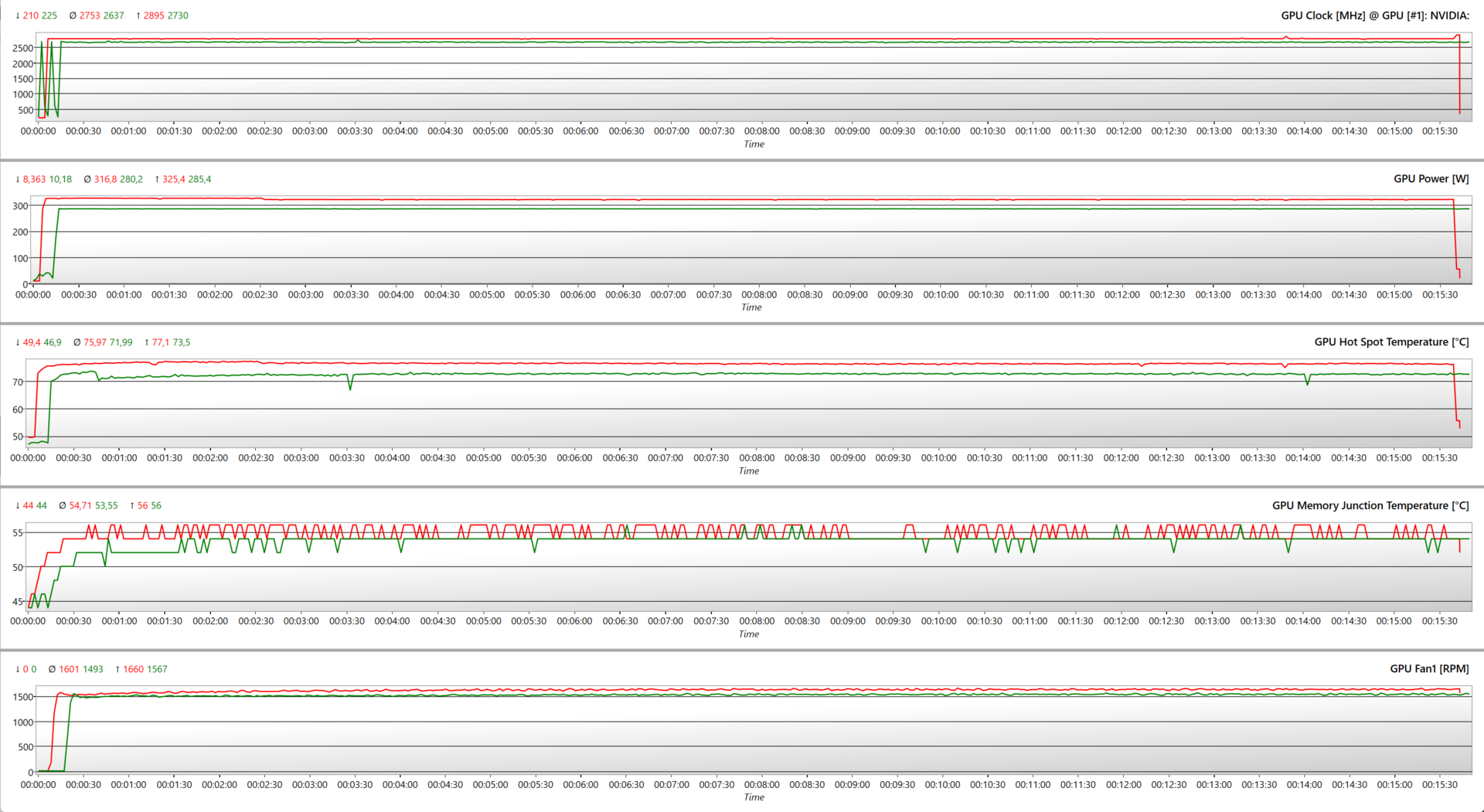Click the green maximum value 73,5 for Hot Spot
1484x812 pixels.
click(182, 342)
